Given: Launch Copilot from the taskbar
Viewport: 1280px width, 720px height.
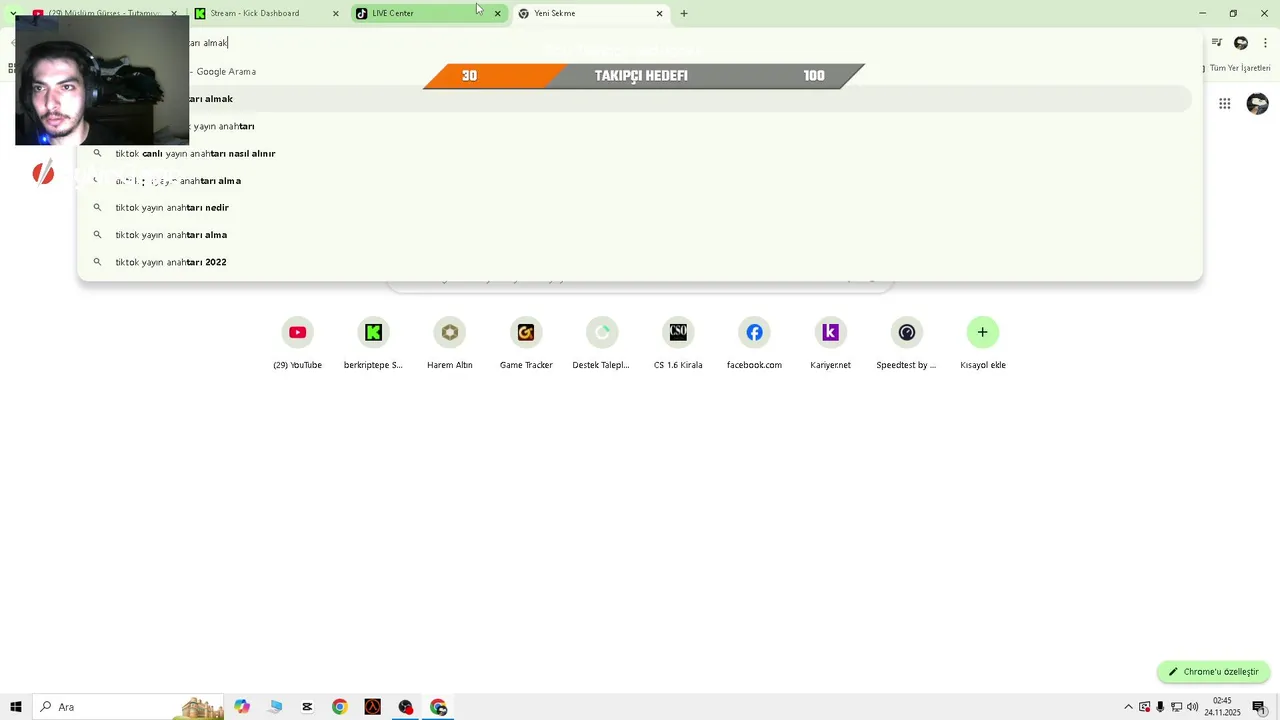Looking at the screenshot, I should click(242, 707).
